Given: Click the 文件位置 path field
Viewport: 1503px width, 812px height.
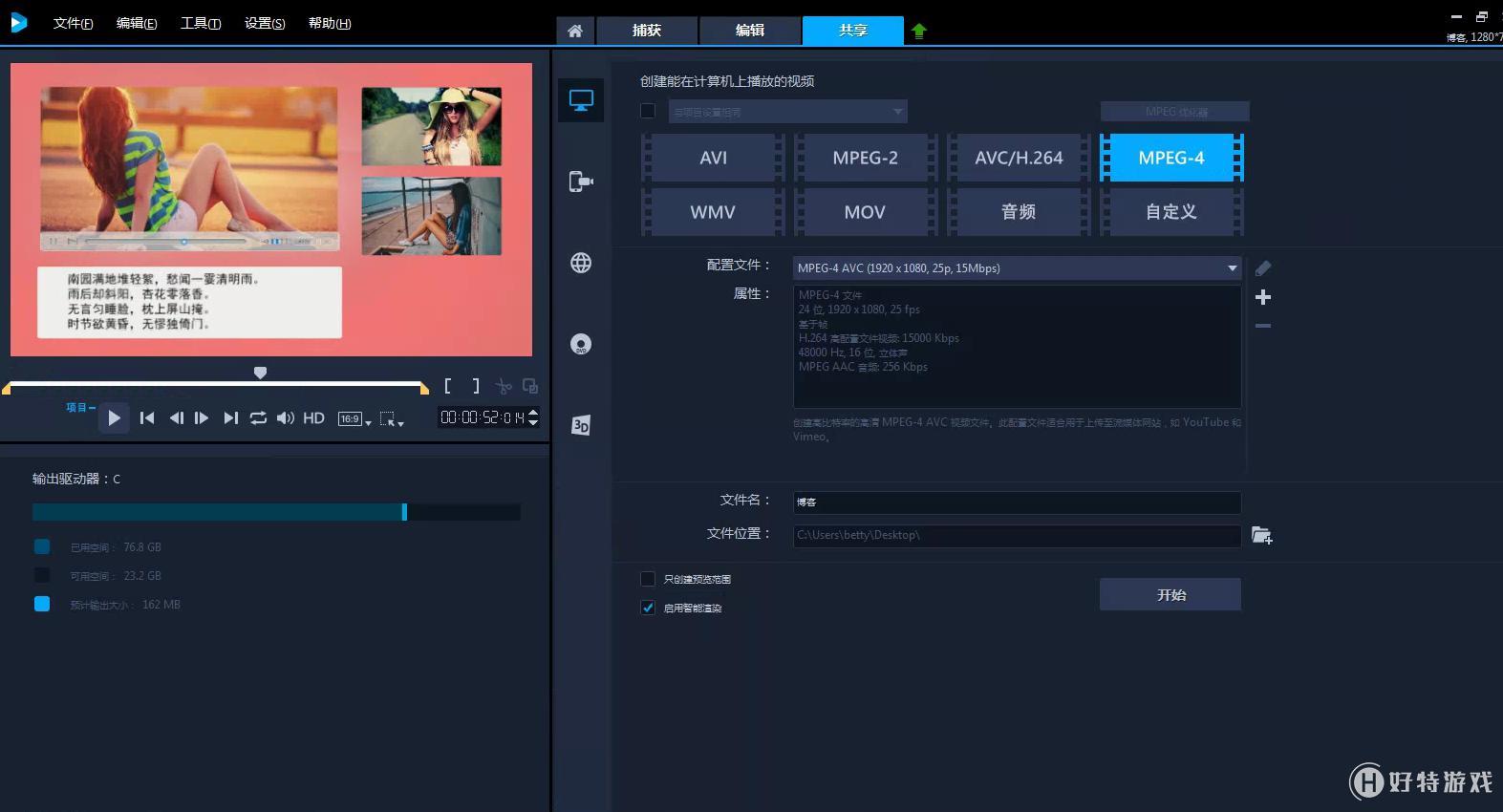Looking at the screenshot, I should pos(1017,535).
